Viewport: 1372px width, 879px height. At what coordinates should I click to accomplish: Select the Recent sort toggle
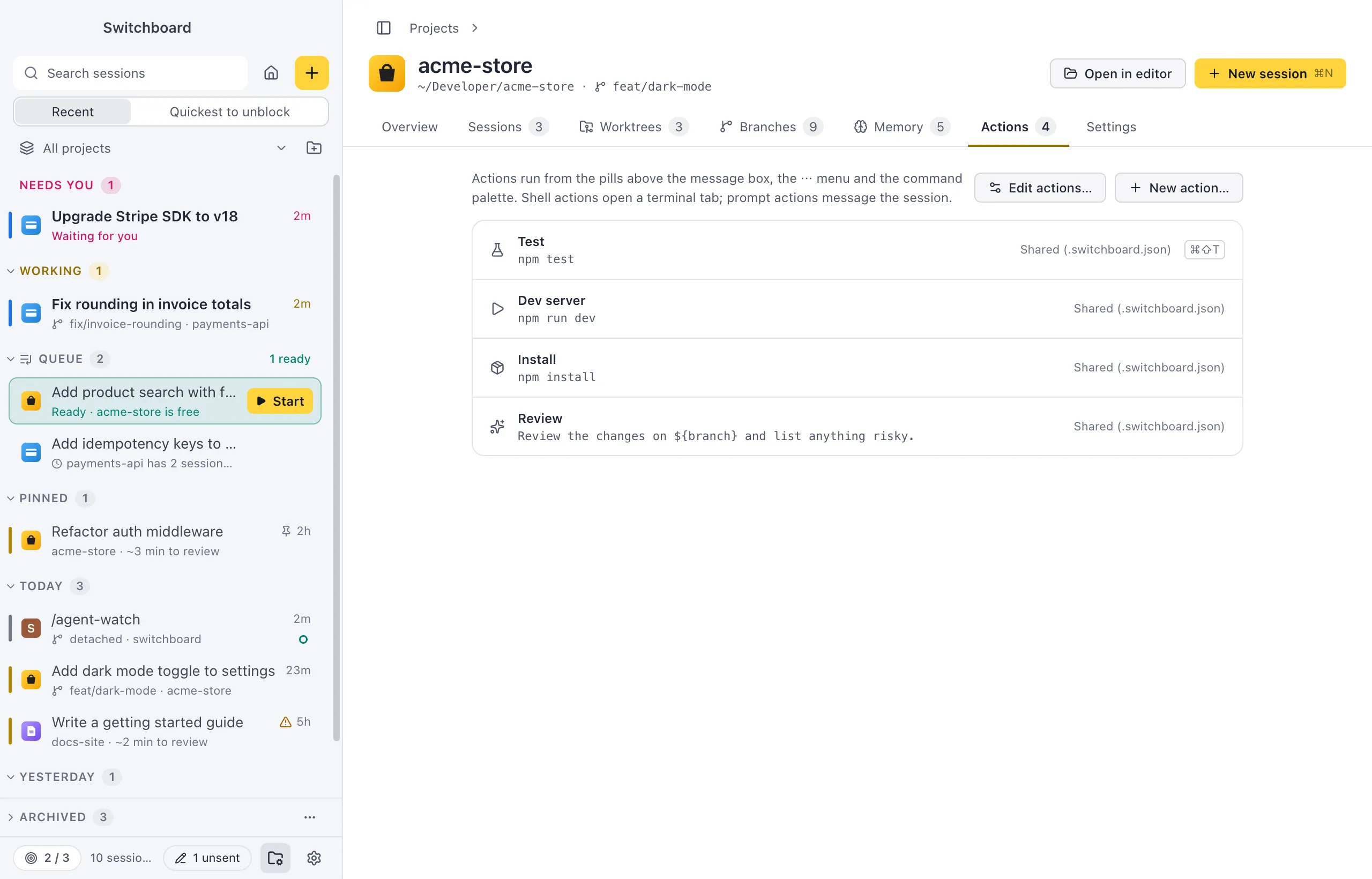click(x=72, y=112)
